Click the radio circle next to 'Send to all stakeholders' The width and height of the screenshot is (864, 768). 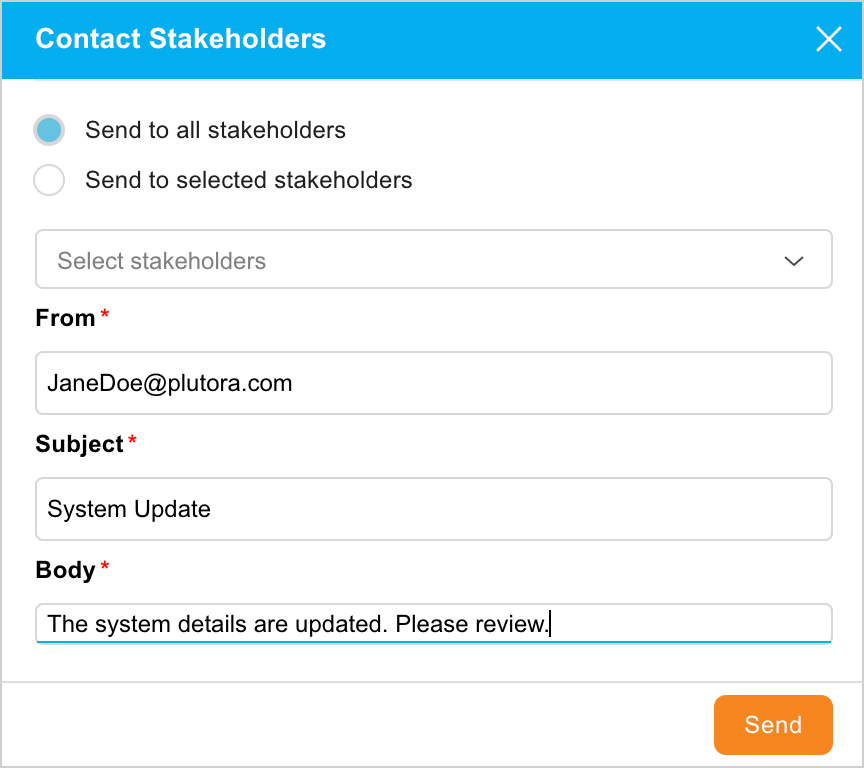click(49, 130)
